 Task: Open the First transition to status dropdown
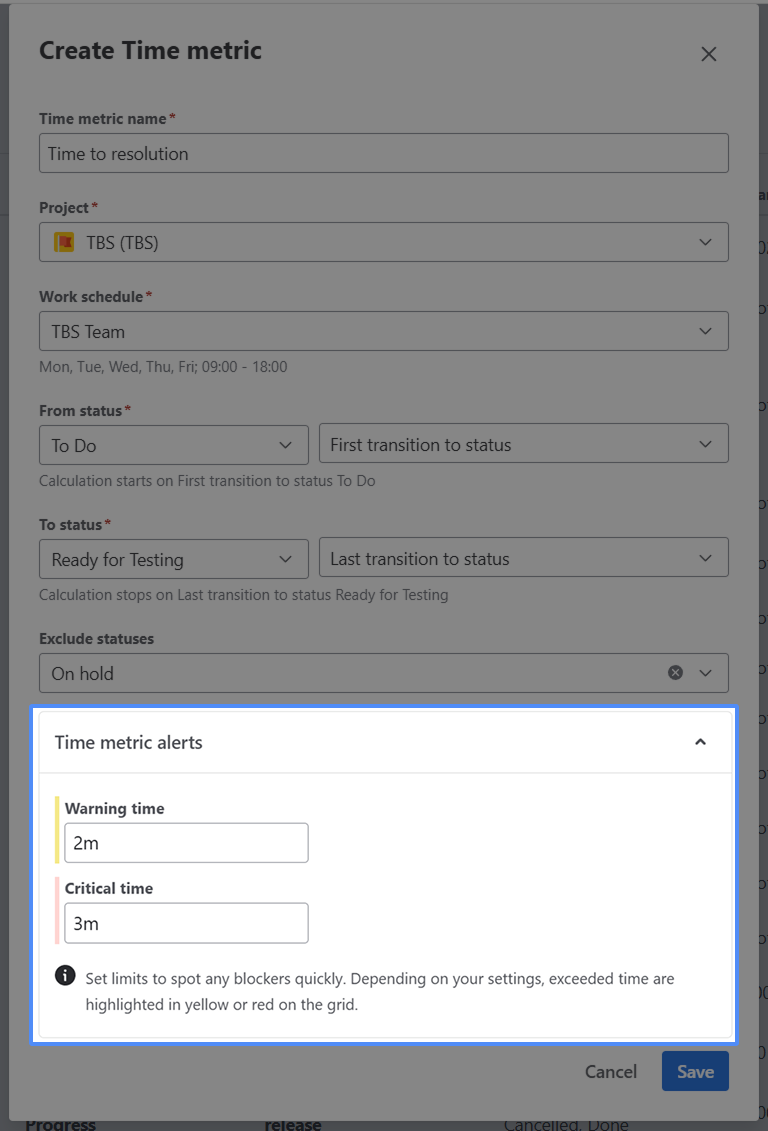click(522, 445)
